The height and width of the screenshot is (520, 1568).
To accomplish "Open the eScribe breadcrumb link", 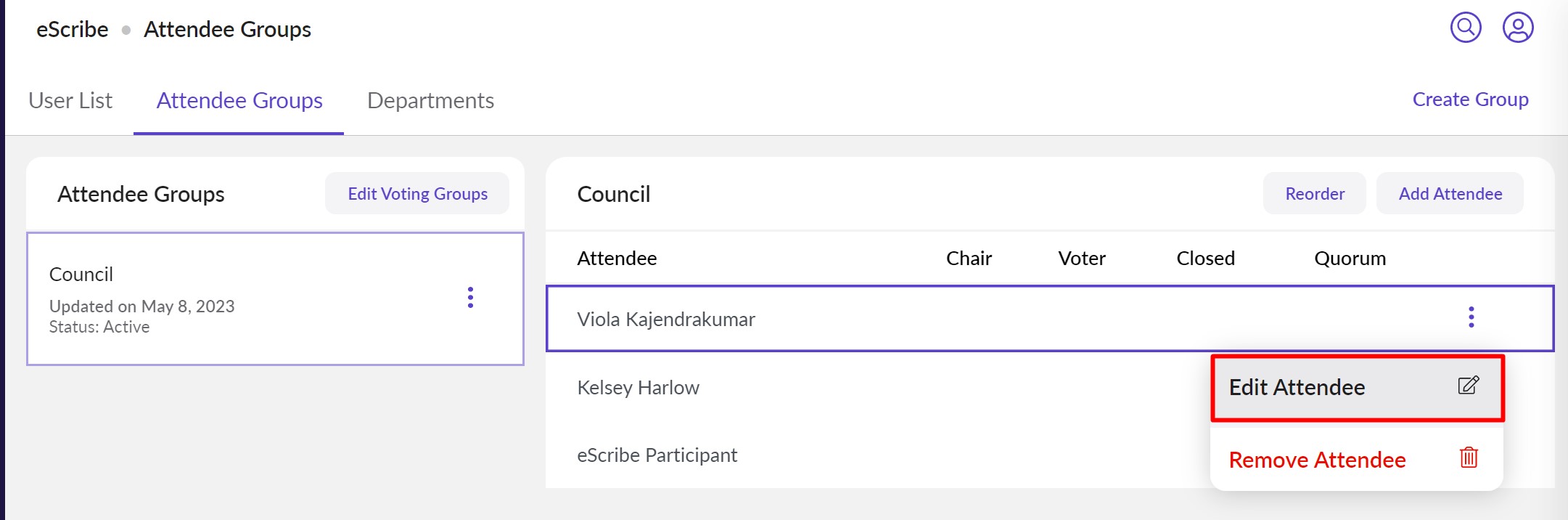I will 71,29.
